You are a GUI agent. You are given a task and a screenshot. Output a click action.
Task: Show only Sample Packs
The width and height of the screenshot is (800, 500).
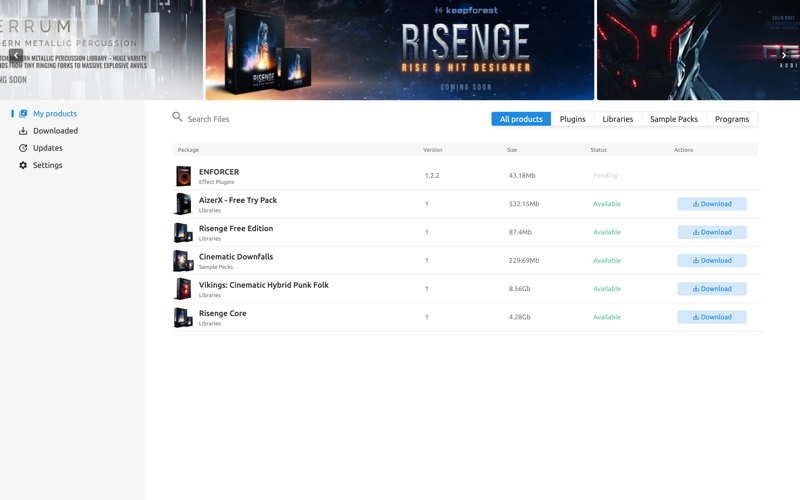click(673, 119)
